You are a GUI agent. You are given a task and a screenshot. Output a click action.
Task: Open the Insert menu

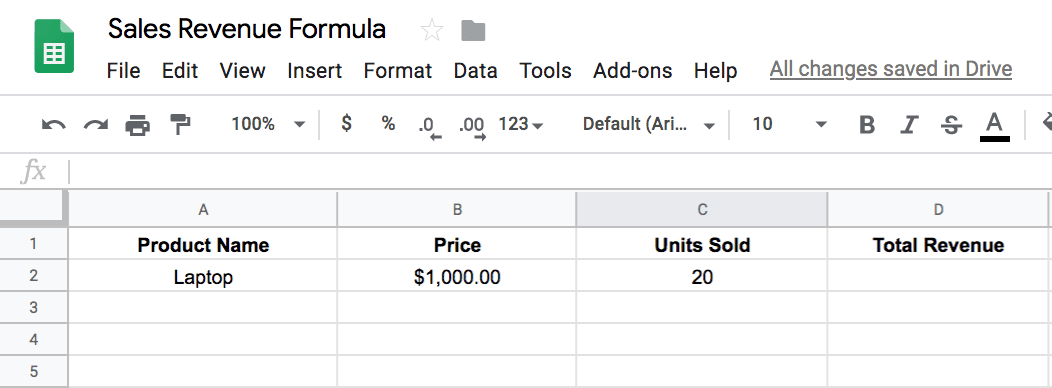coord(315,70)
